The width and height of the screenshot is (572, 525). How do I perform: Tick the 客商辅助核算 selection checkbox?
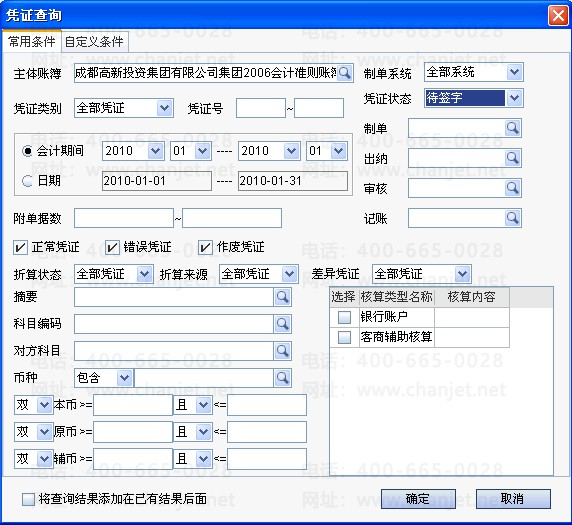tap(344, 337)
